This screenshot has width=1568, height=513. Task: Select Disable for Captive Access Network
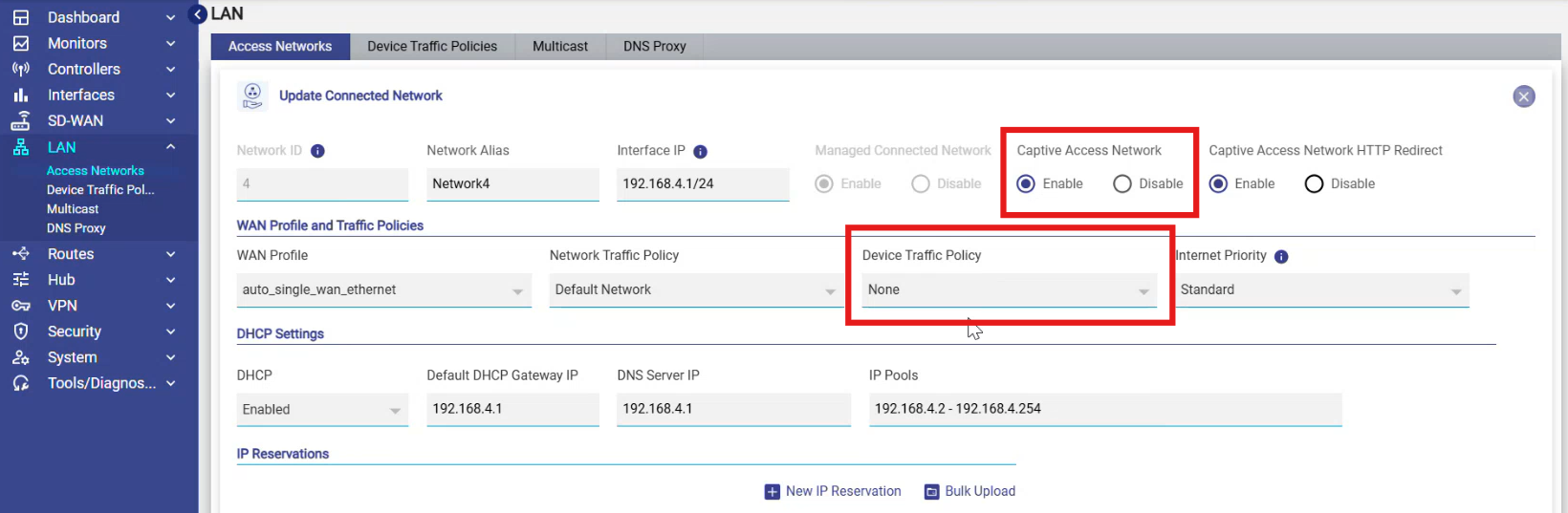[1122, 183]
